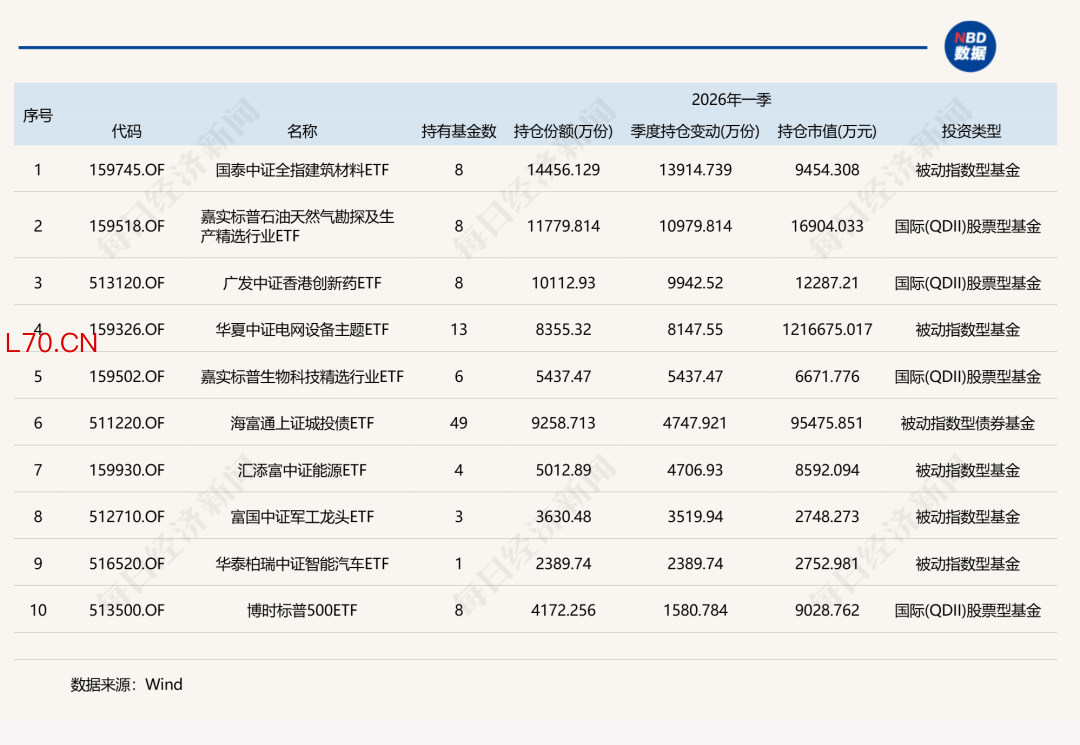The width and height of the screenshot is (1080, 745).
Task: Open 国泰中证全指建筑材料ETF fund name
Action: 302,170
